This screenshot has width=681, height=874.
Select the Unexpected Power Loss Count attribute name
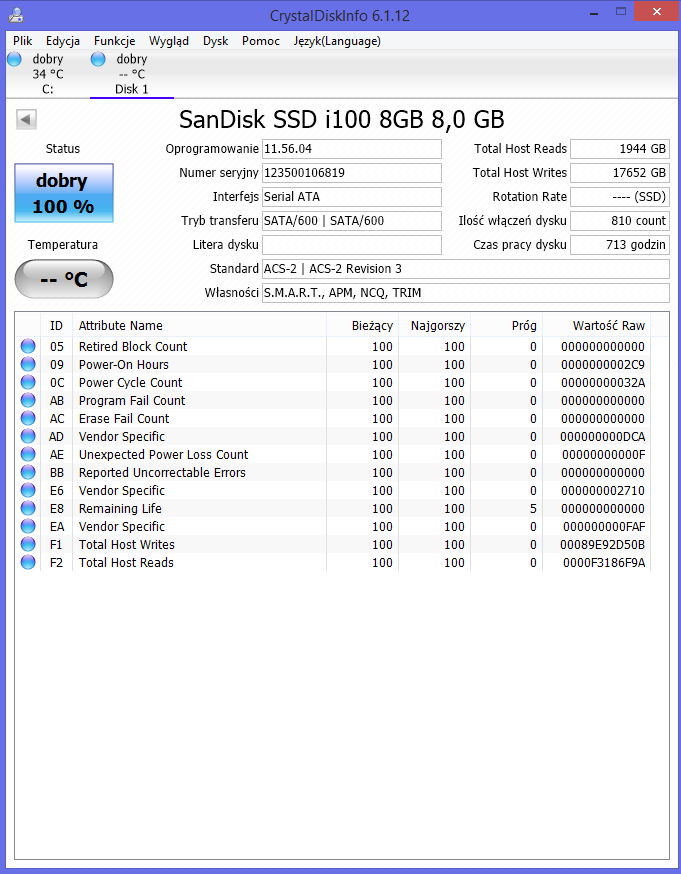[164, 454]
